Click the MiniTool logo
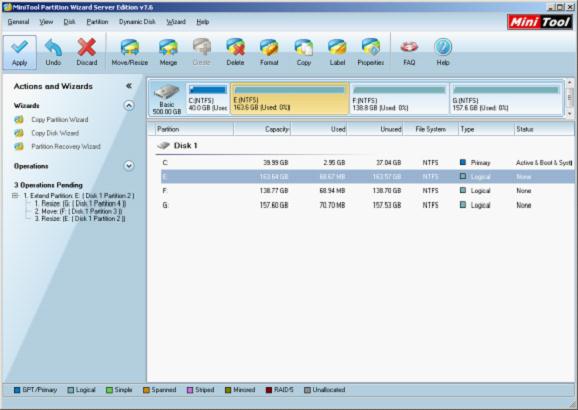This screenshot has height=410, width=578. 540,22
